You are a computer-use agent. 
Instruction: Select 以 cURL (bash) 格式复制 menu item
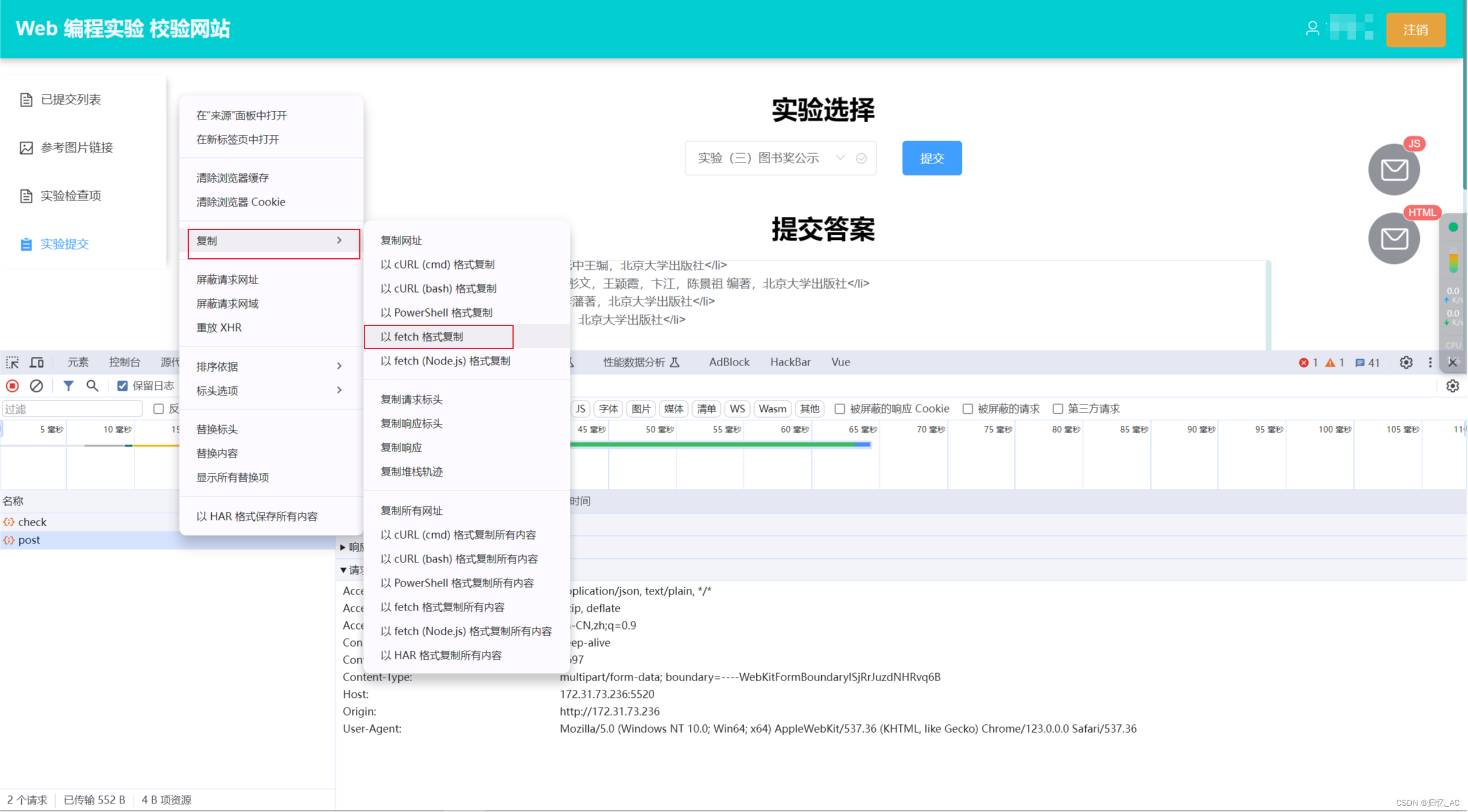tap(438, 289)
